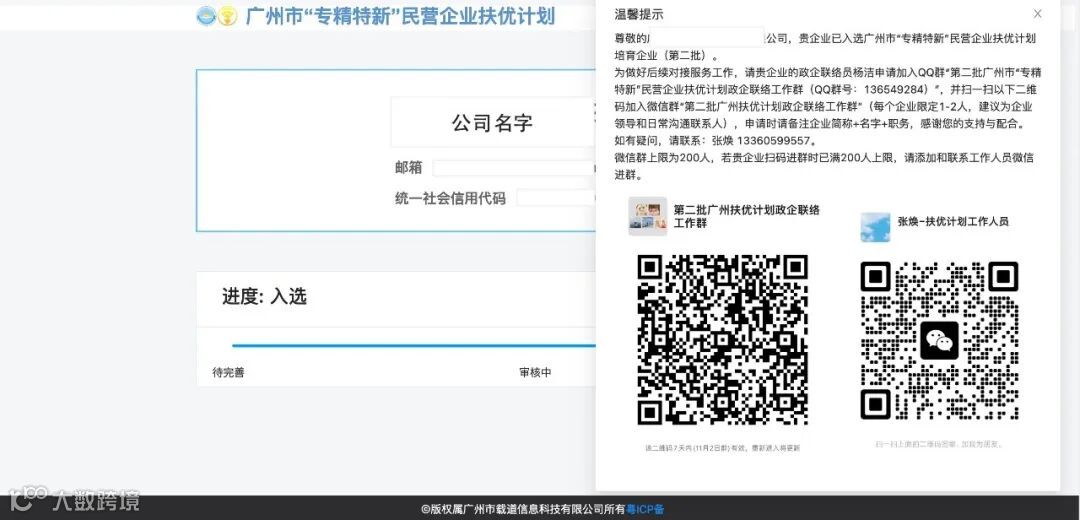This screenshot has height=520, width=1080.
Task: Click the blue globe logo icon in the header
Action: pos(206,16)
